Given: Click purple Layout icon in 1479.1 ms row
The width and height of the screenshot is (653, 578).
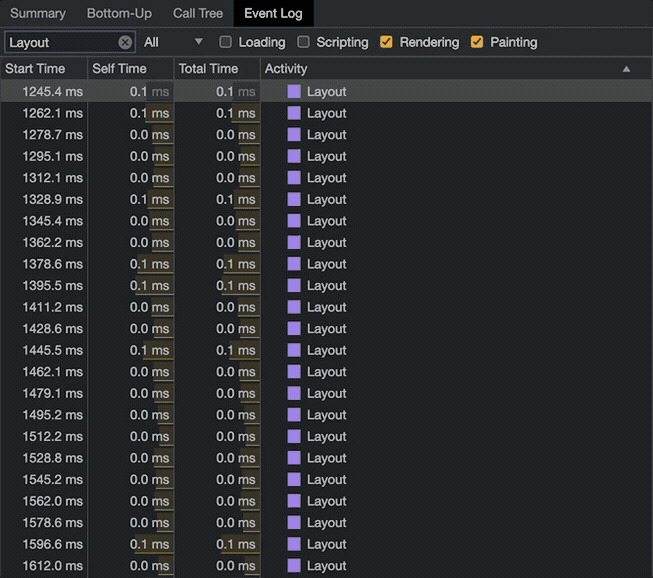Looking at the screenshot, I should click(x=294, y=393).
